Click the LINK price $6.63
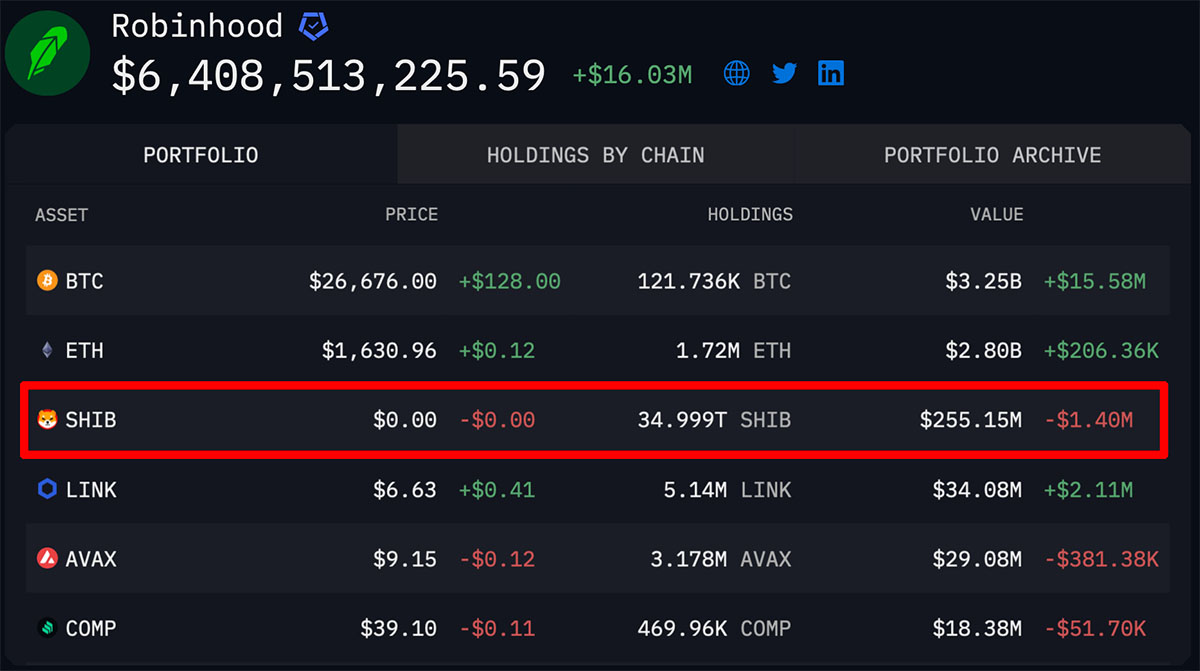 click(405, 490)
